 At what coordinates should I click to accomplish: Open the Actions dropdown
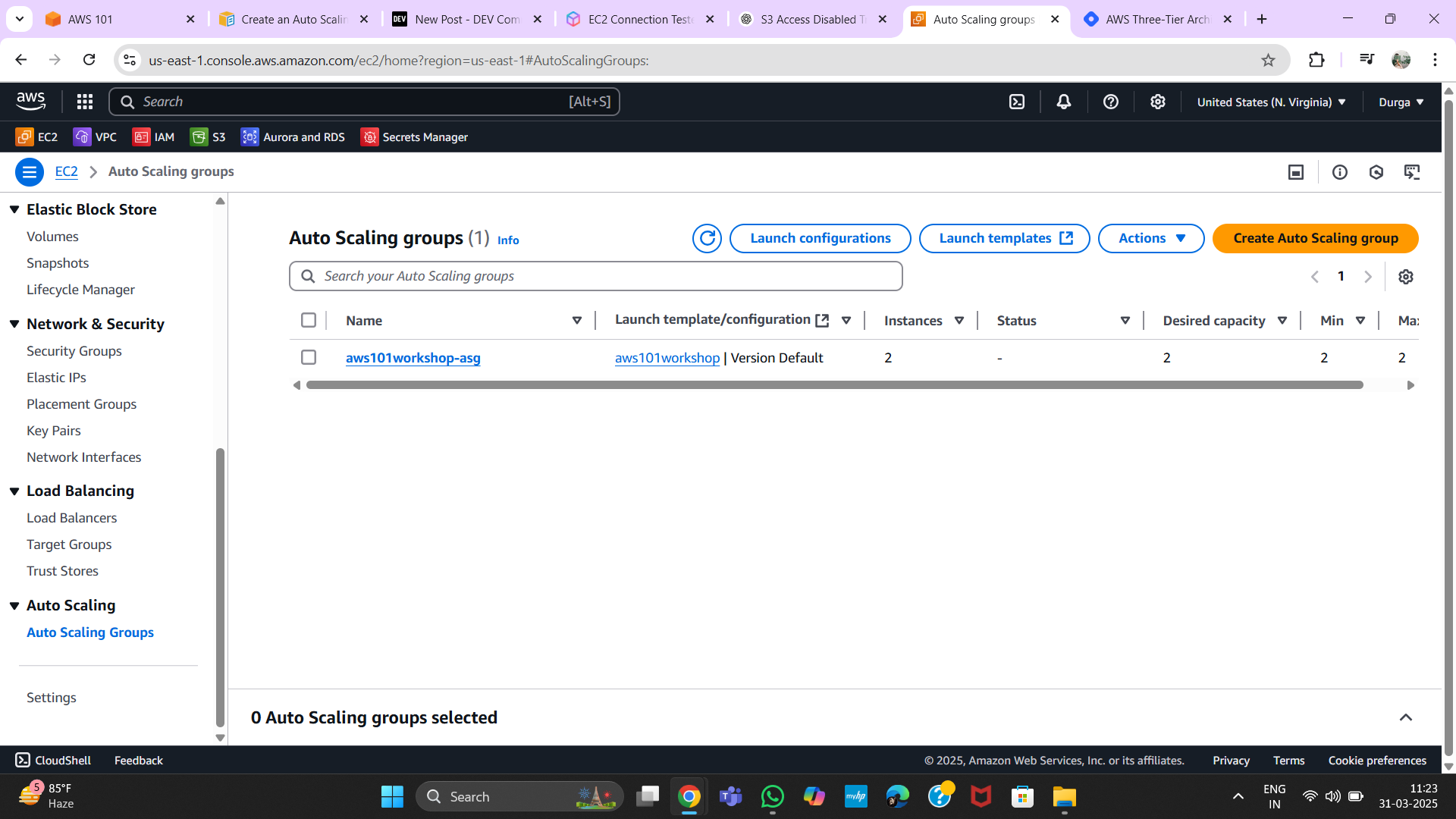tap(1151, 238)
